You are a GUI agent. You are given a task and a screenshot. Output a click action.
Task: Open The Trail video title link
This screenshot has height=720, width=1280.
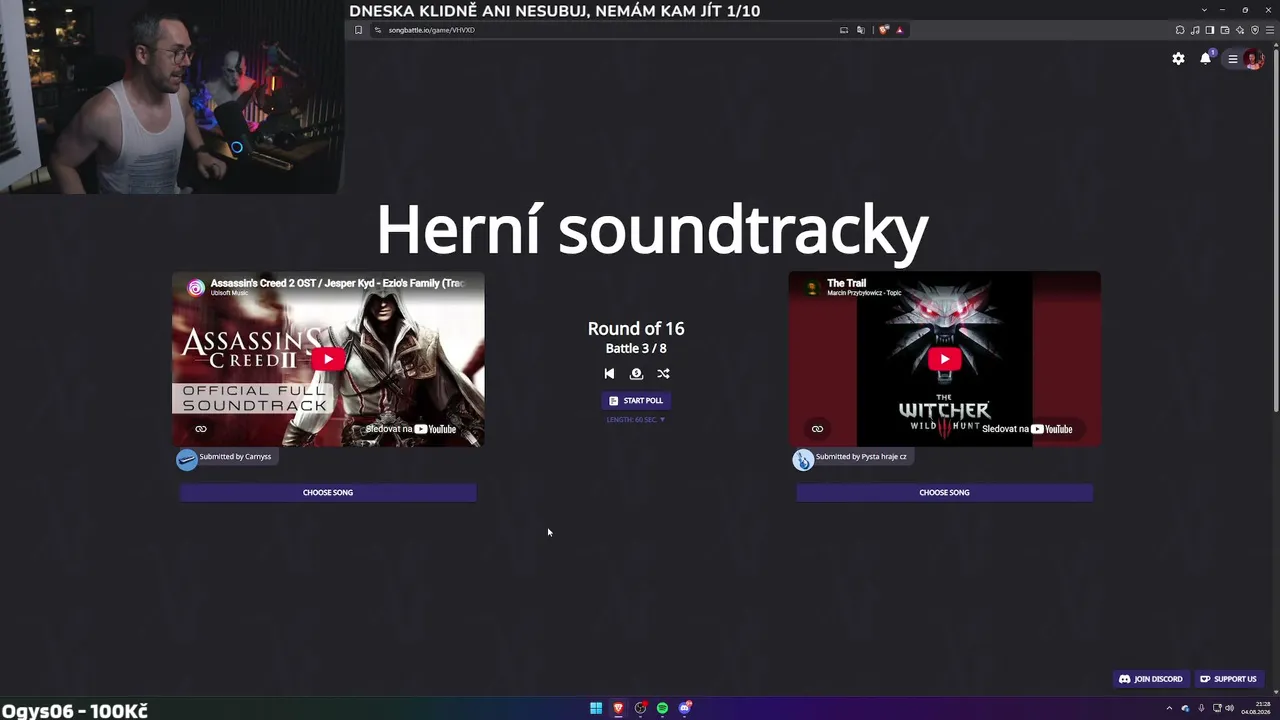(x=846, y=283)
